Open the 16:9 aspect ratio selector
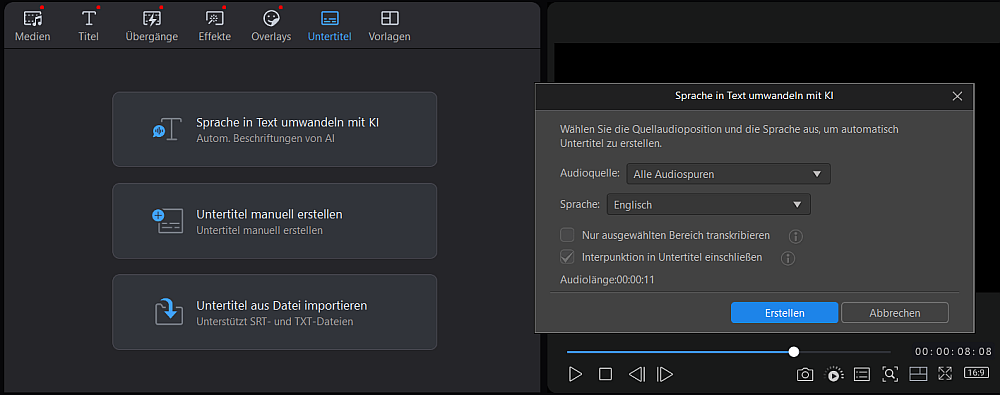The width and height of the screenshot is (1000, 395). [976, 373]
